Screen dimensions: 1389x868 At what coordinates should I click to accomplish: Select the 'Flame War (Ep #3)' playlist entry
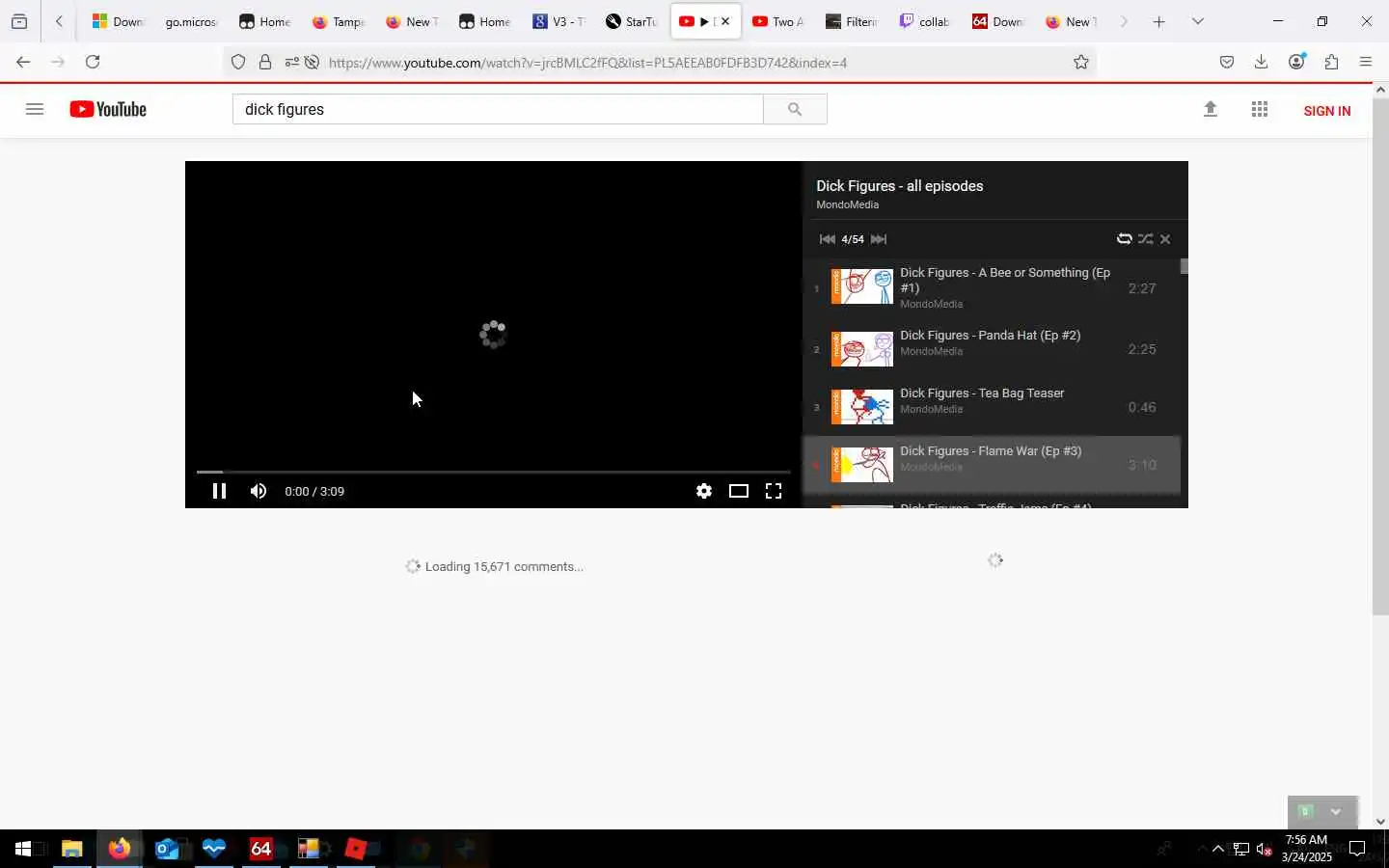(992, 465)
